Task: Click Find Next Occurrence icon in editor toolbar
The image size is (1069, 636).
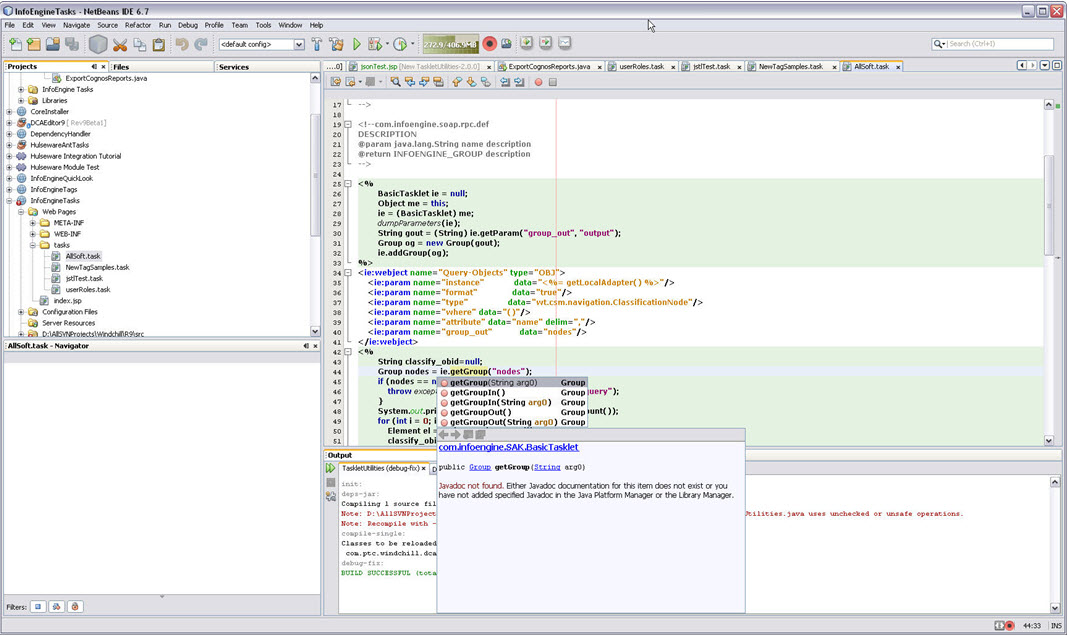Action: click(x=424, y=82)
